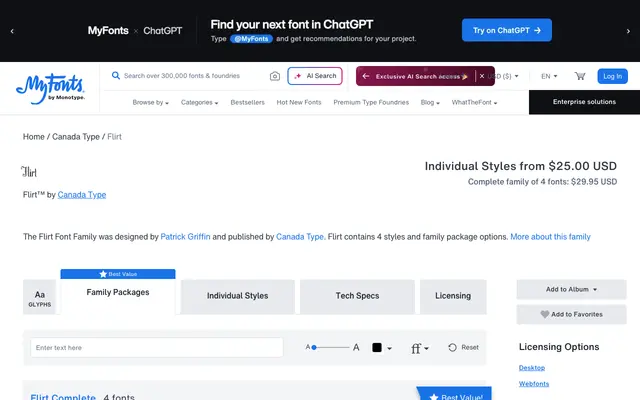Click the Flirt Complete package title
Viewport: 640px width, 400px height.
(x=63, y=397)
